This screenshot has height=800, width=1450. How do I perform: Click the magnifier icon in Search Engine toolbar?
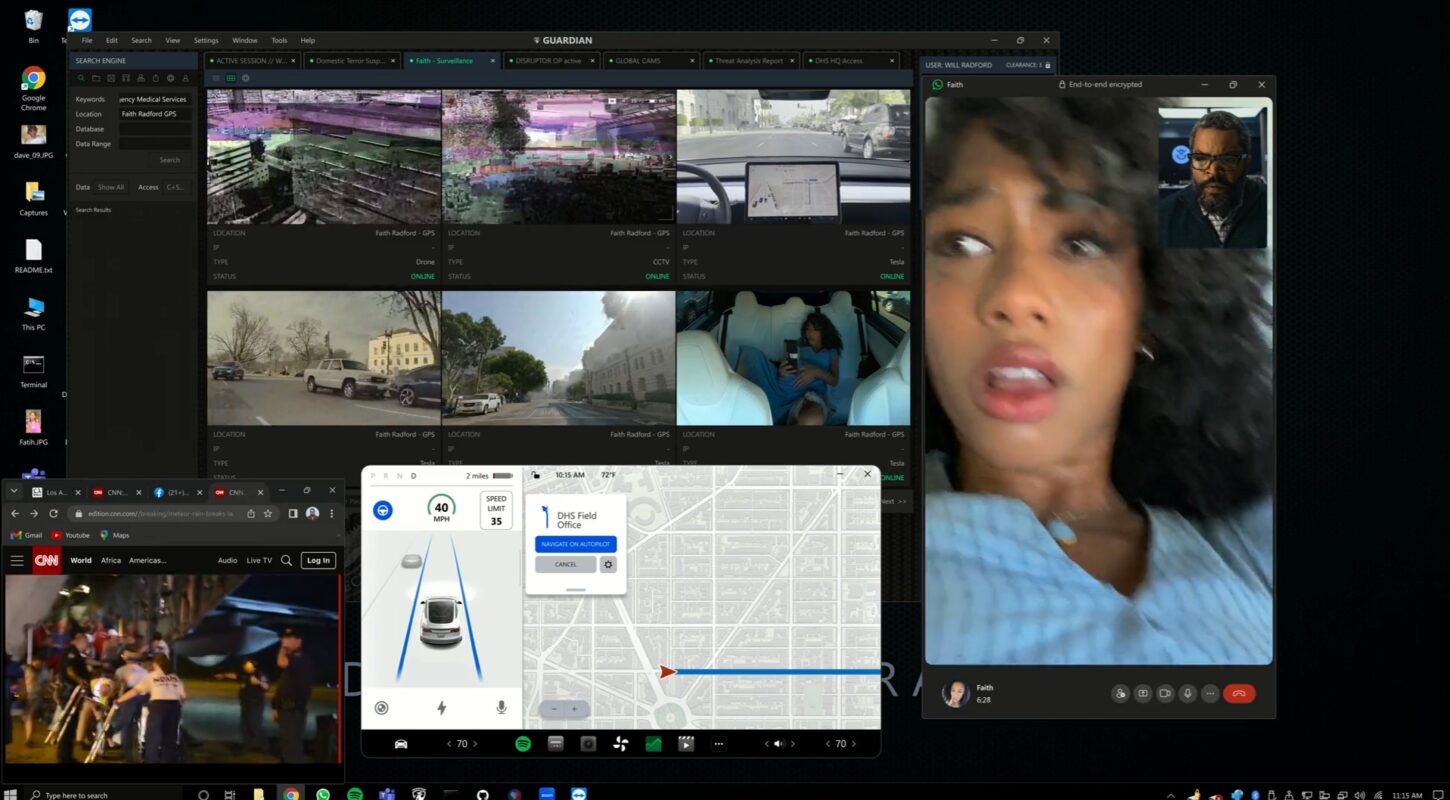pyautogui.click(x=81, y=78)
